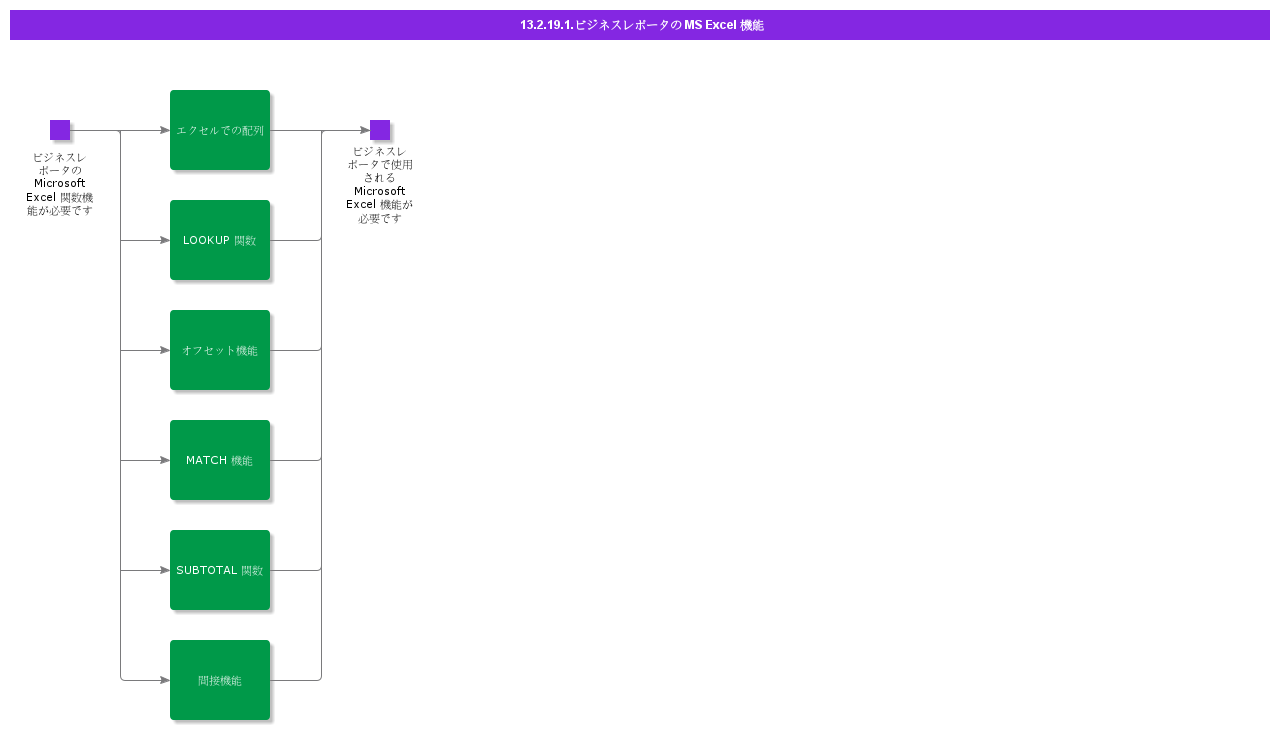Screen dimensions: 1280x730
Task: Click arrowhead entering LOOKUP 関数 box
Action: click(x=165, y=240)
